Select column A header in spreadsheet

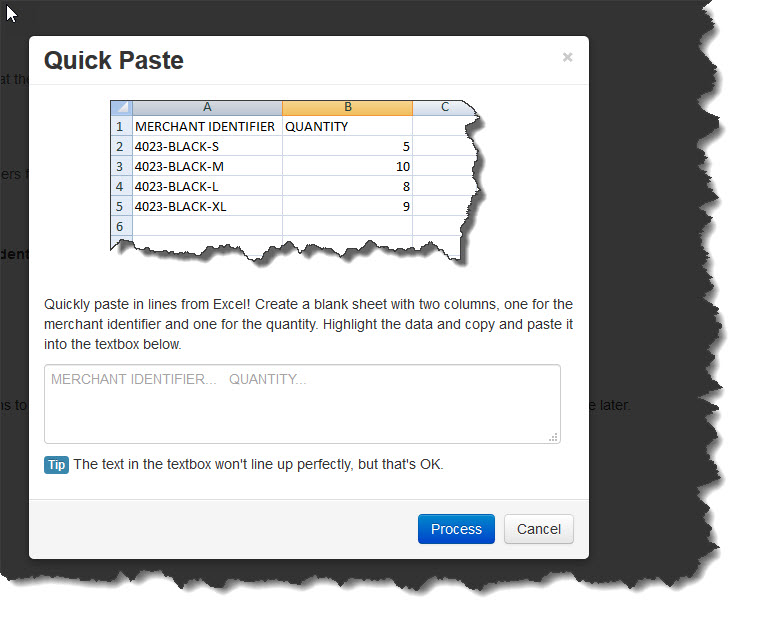207,107
